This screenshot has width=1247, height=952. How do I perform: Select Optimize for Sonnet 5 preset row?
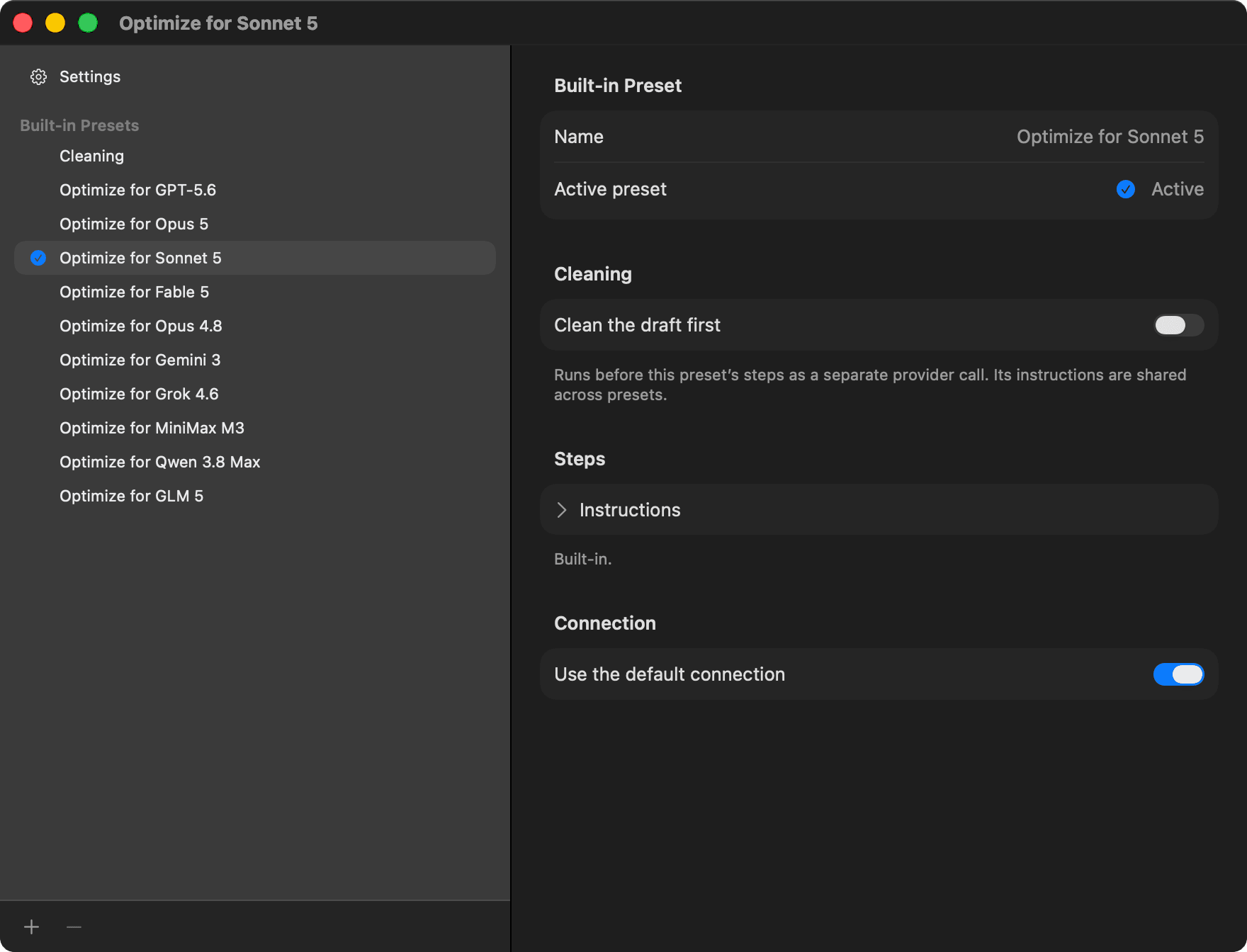pos(255,258)
